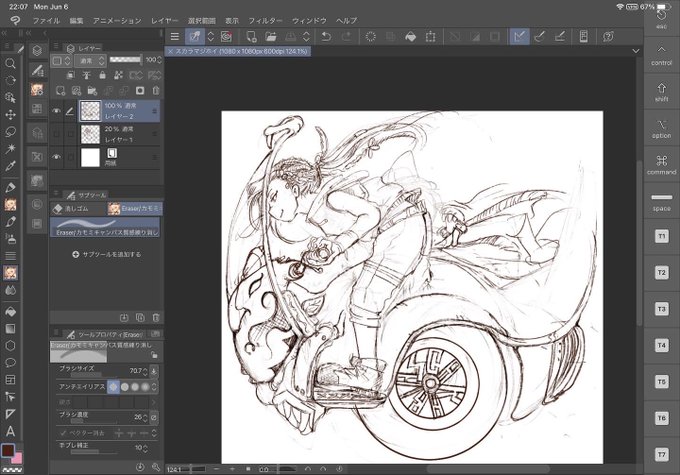680x475 pixels.
Task: Select the Fill bucket tool in left toolbar
Action: (10, 311)
